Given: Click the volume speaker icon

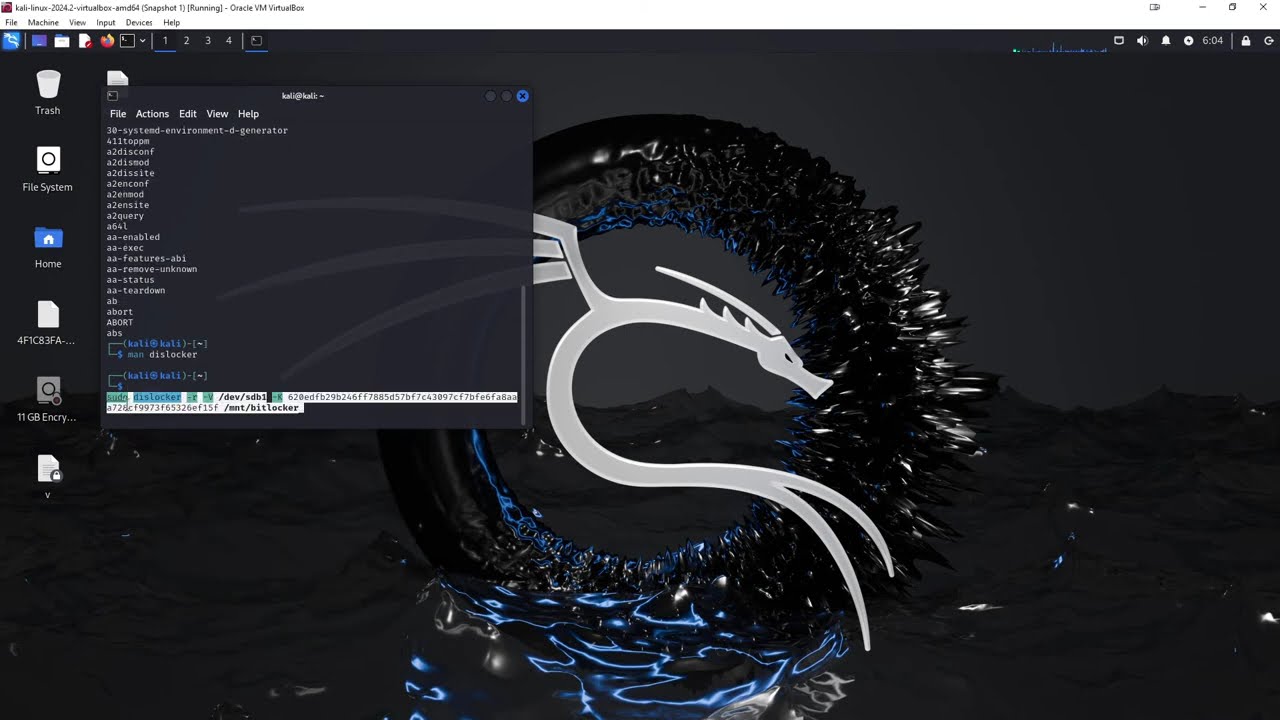Looking at the screenshot, I should [1142, 41].
